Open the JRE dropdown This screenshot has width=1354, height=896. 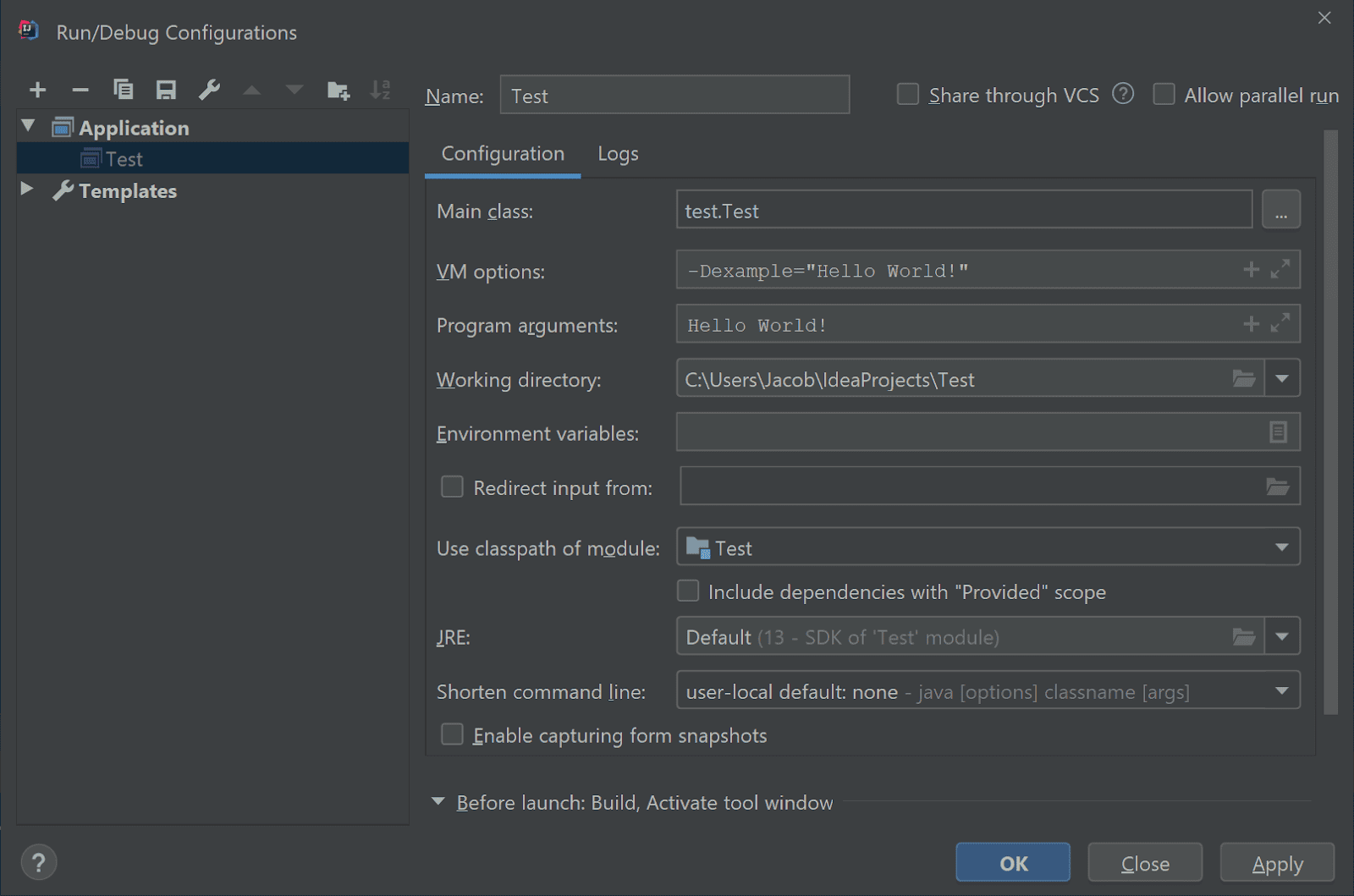[x=1282, y=636]
